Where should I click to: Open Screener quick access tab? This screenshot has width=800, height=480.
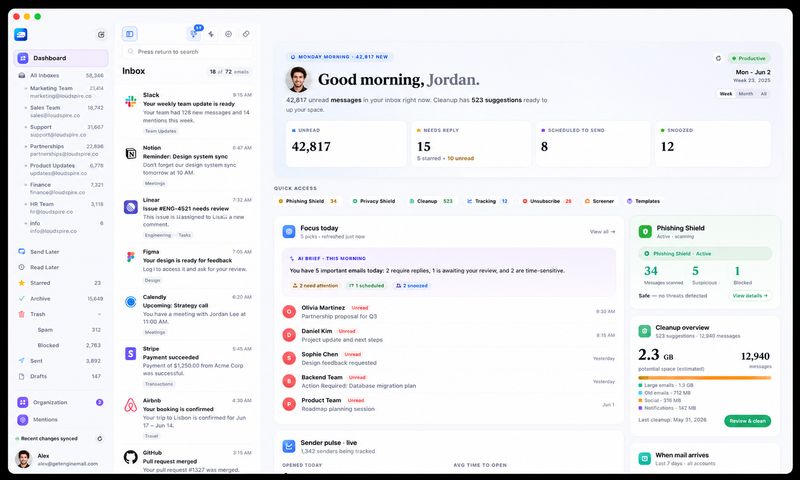(x=599, y=201)
